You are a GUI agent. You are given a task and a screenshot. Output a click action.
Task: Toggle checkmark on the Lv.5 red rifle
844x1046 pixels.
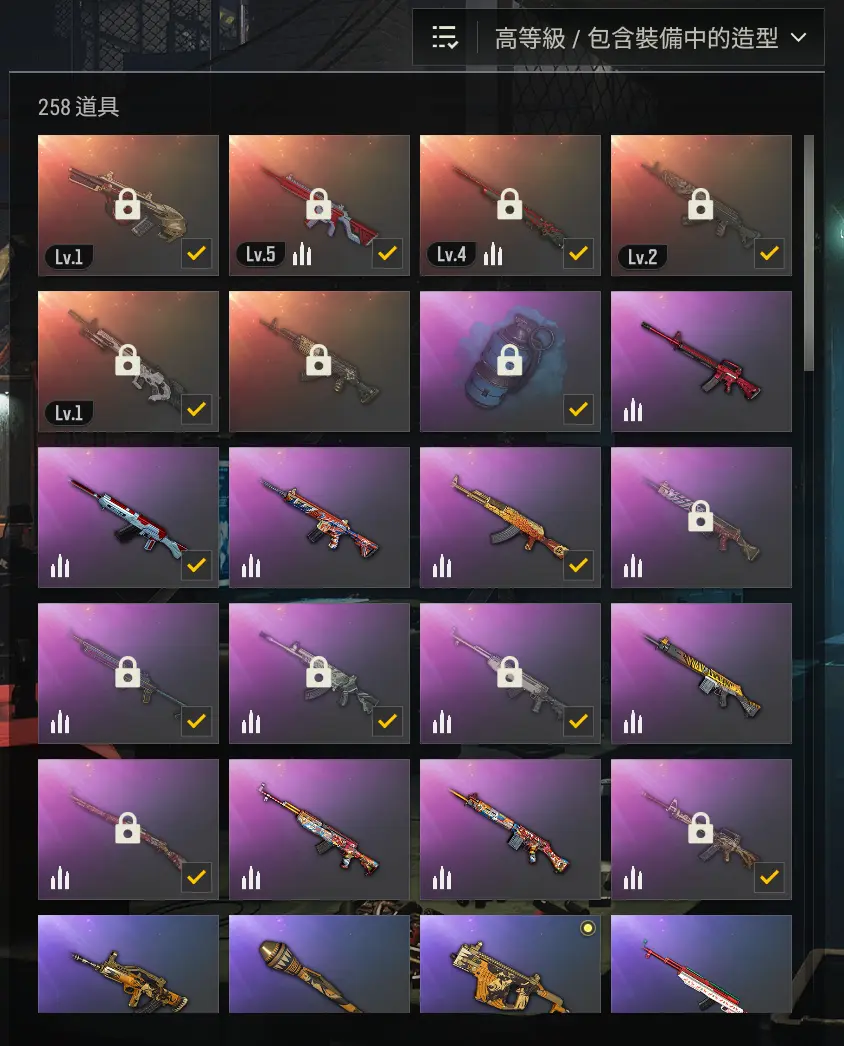tap(388, 253)
